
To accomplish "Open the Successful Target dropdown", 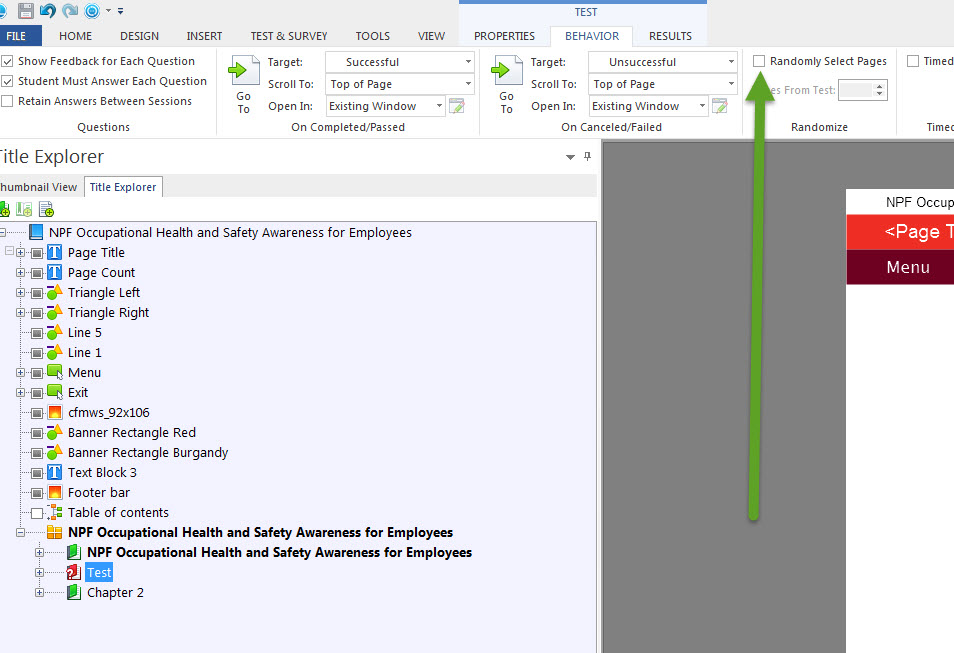I will [468, 61].
